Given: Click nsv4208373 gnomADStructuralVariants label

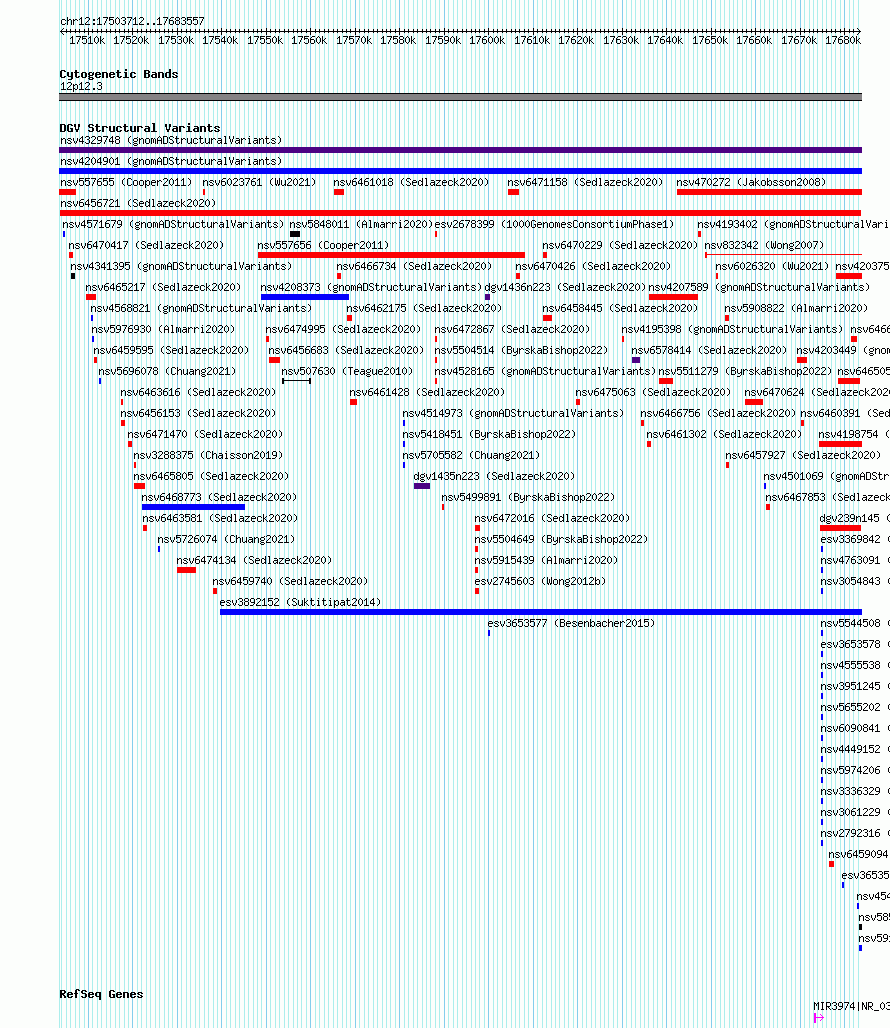Looking at the screenshot, I should coord(371,287).
